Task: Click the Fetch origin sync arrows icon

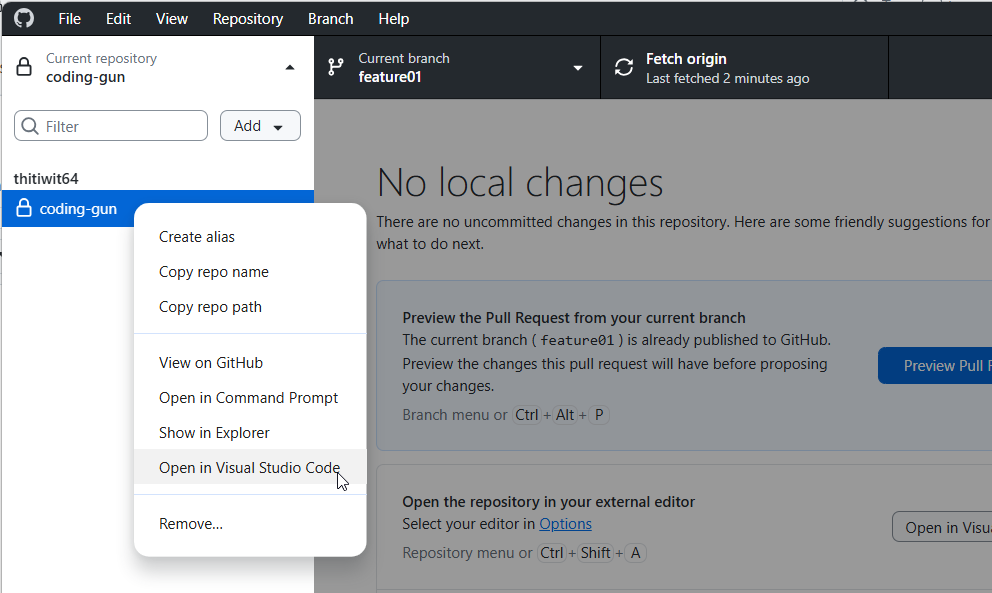Action: coord(624,67)
